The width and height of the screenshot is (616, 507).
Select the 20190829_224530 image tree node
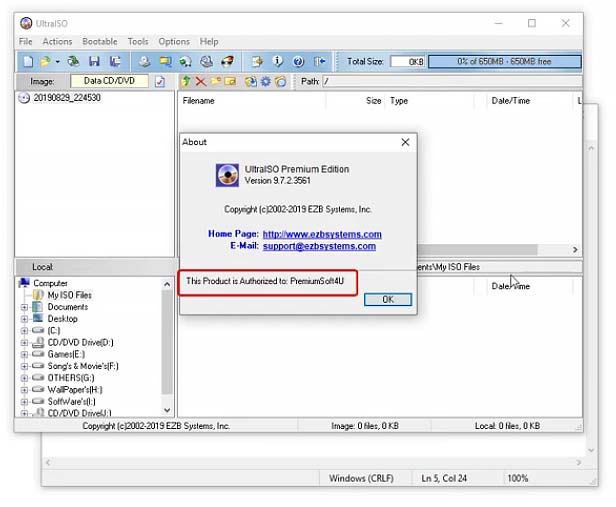tap(67, 98)
